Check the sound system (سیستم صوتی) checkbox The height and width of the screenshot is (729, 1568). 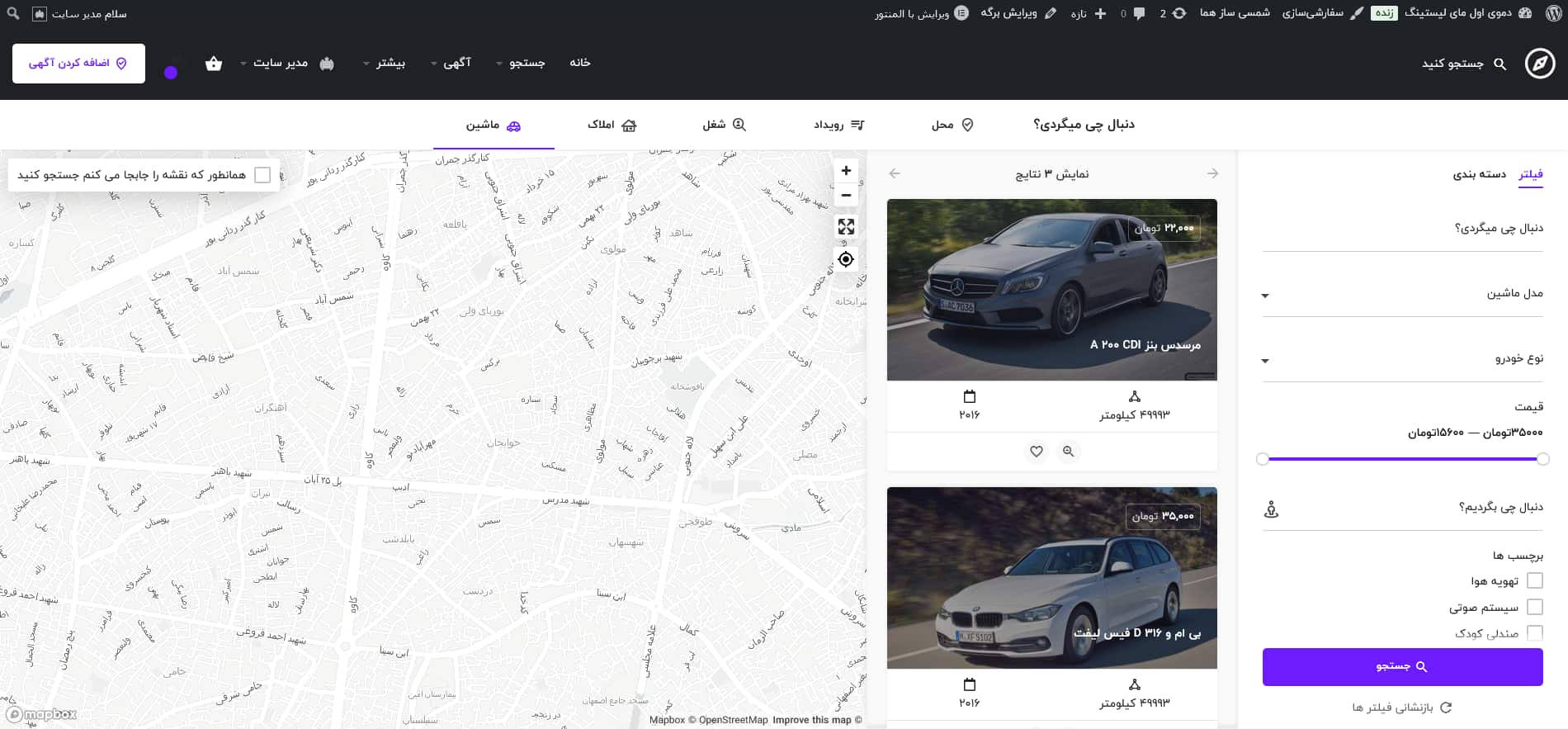click(x=1535, y=608)
